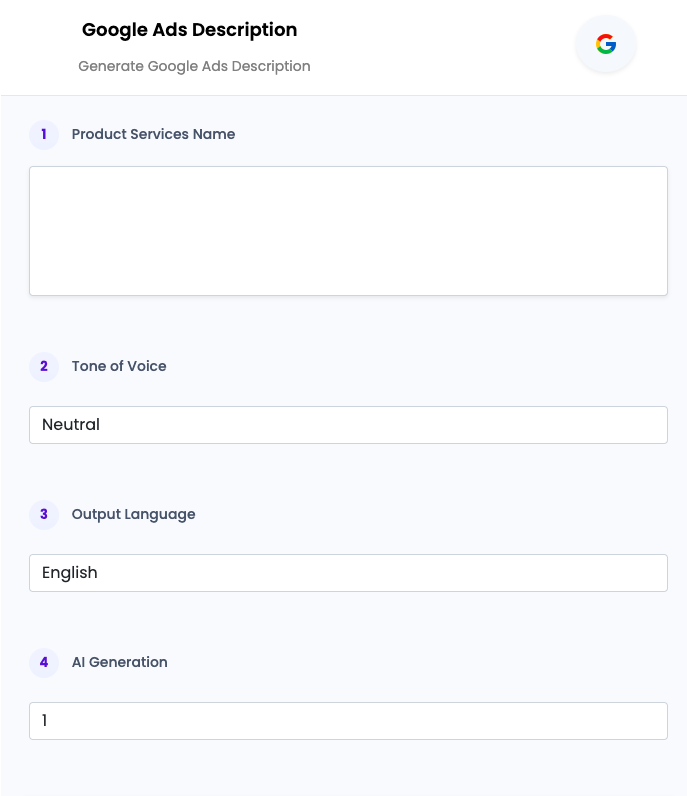This screenshot has width=687, height=796.
Task: Open the Output Language dropdown
Action: pyautogui.click(x=348, y=573)
